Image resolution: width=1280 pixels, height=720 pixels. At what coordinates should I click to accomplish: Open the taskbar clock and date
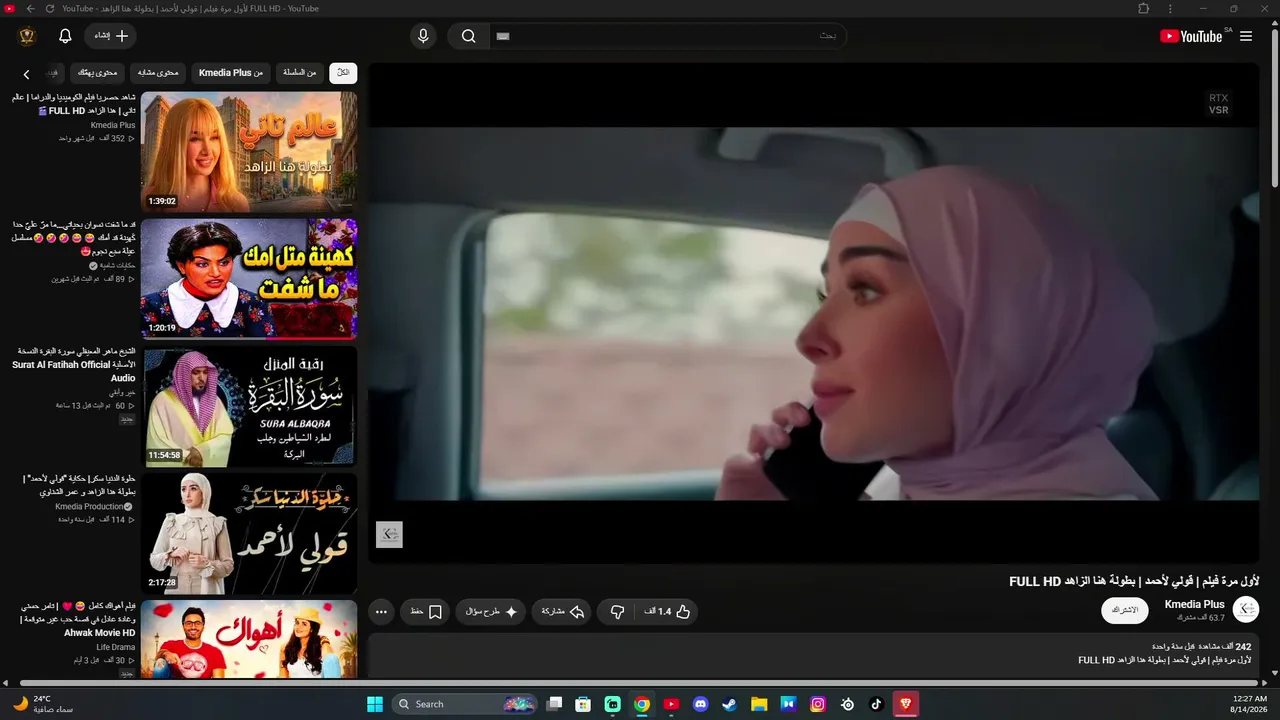tap(1250, 704)
